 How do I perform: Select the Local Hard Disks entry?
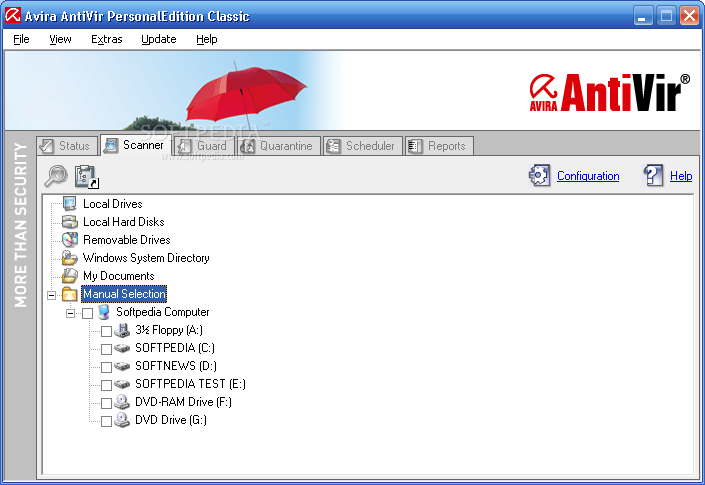coord(123,222)
